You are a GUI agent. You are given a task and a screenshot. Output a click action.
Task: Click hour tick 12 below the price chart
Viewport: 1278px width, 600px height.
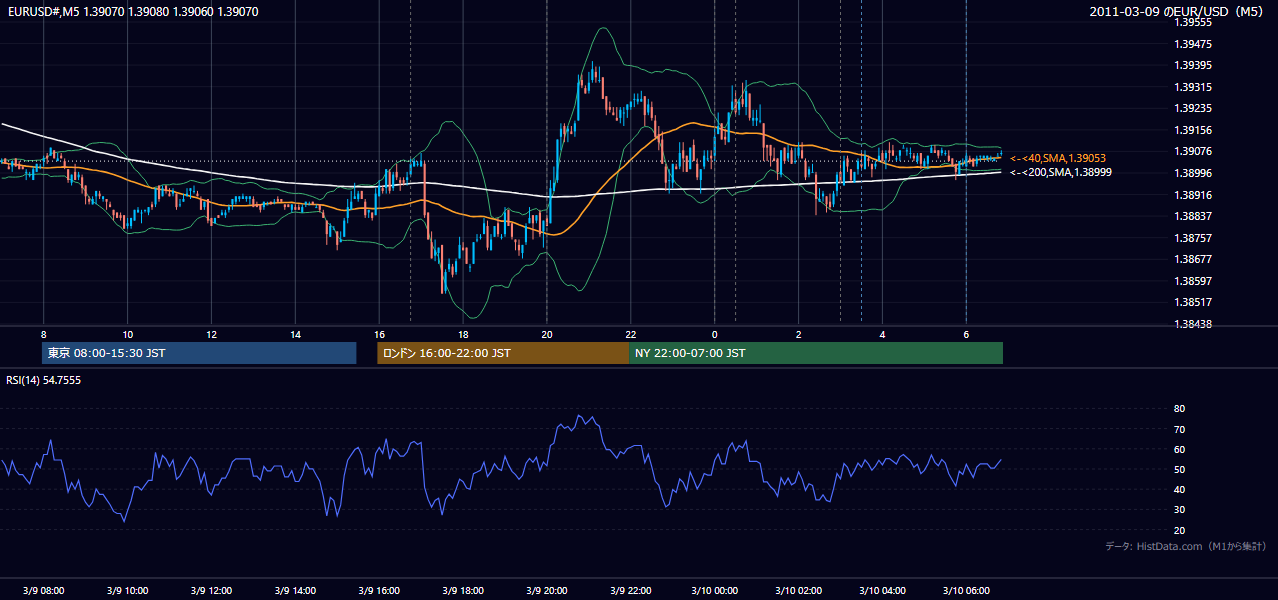pyautogui.click(x=211, y=334)
